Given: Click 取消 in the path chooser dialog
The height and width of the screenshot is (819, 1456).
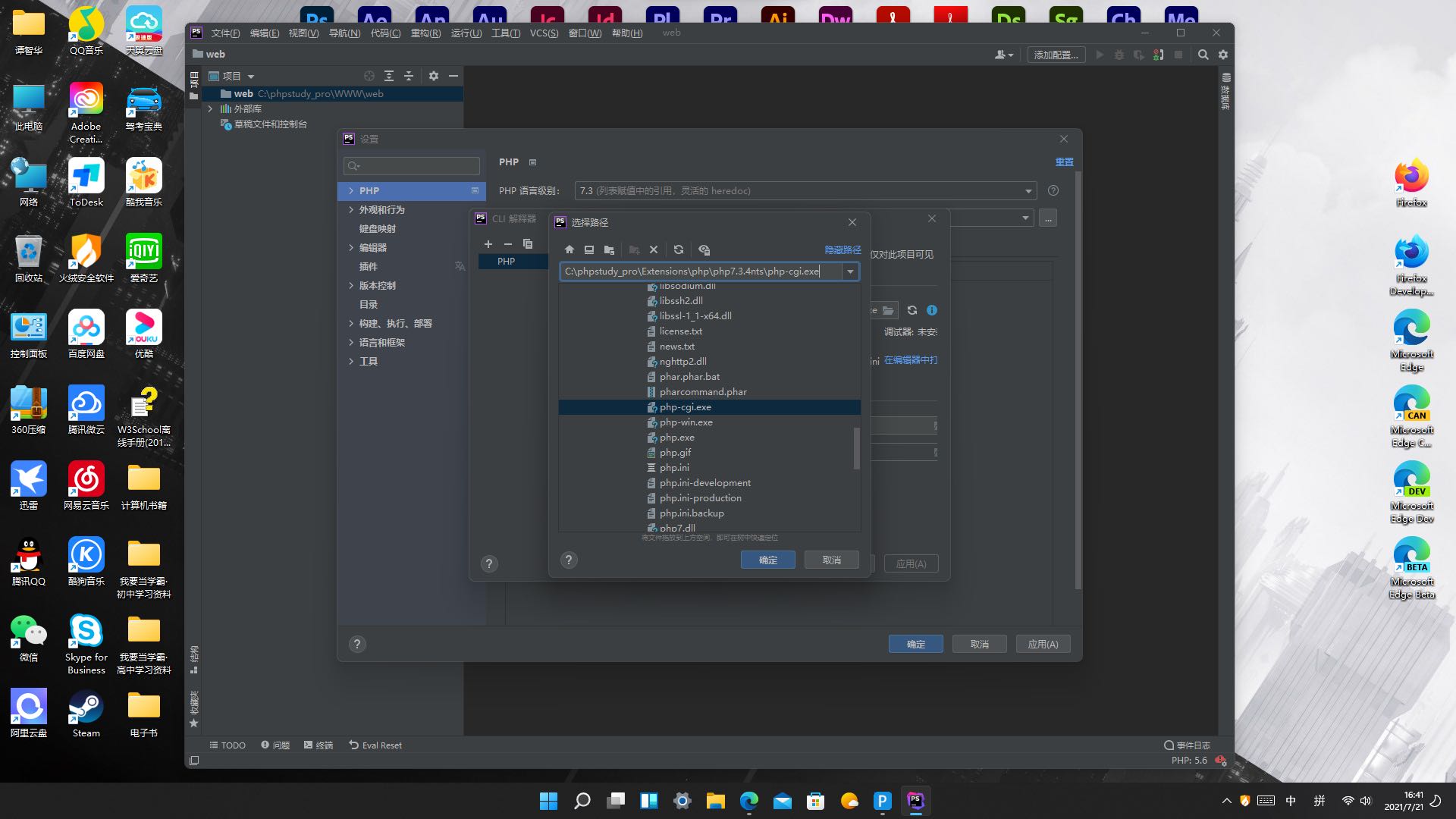Looking at the screenshot, I should tap(831, 560).
